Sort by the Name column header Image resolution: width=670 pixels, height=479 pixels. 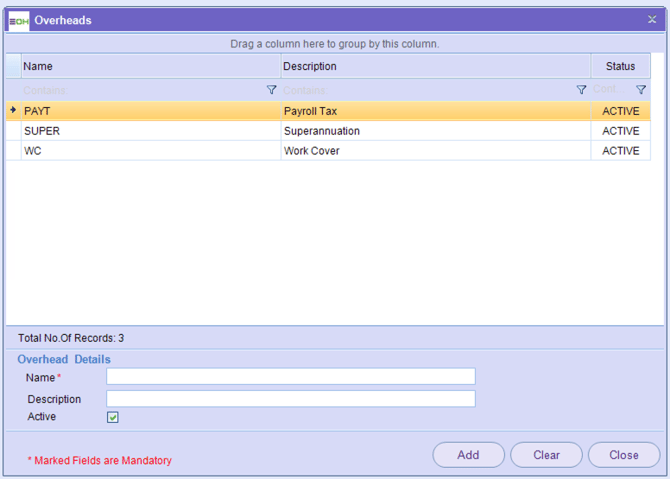coord(150,66)
